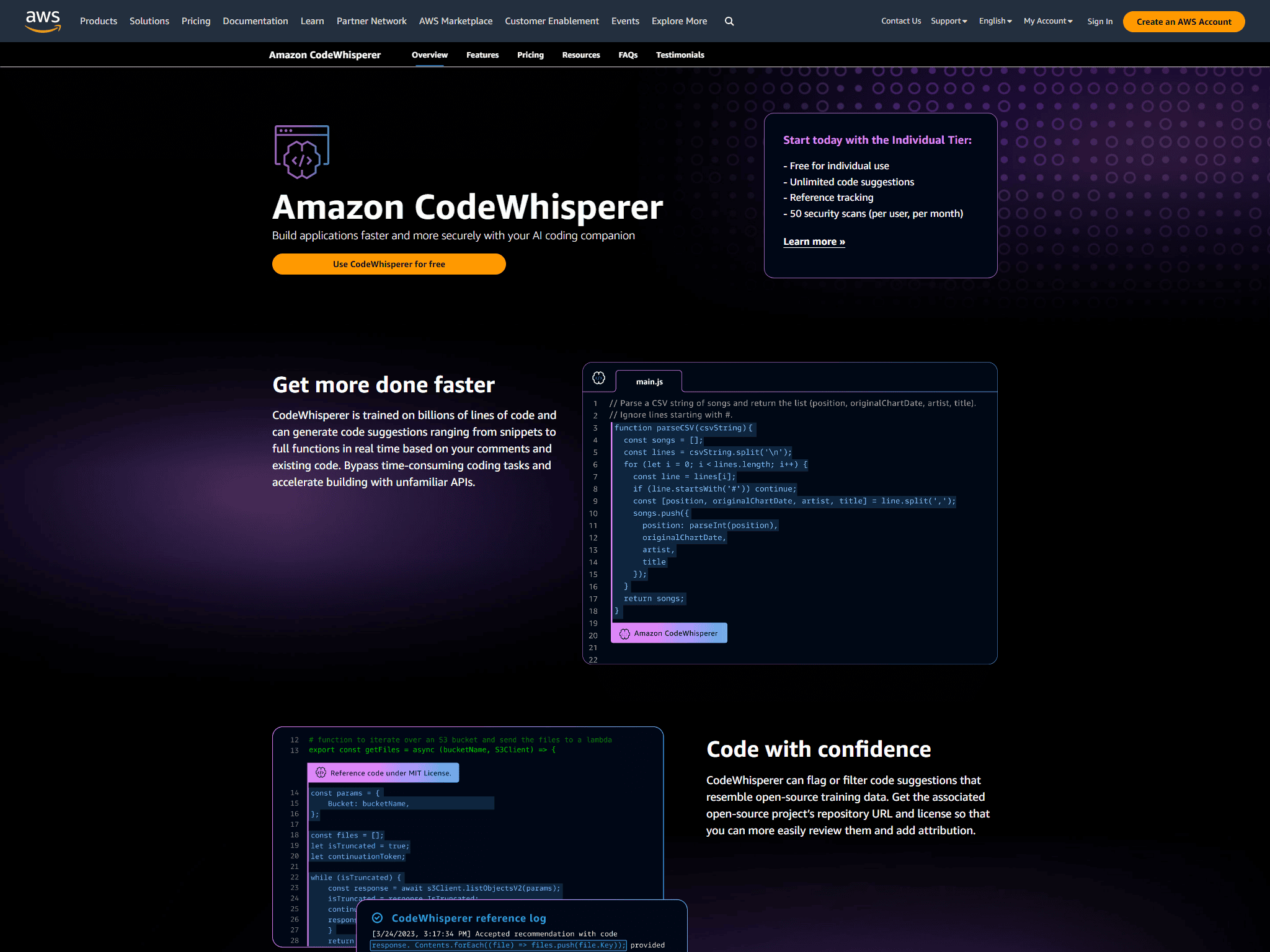
Task: Switch to the Features tab
Action: pyautogui.click(x=482, y=55)
